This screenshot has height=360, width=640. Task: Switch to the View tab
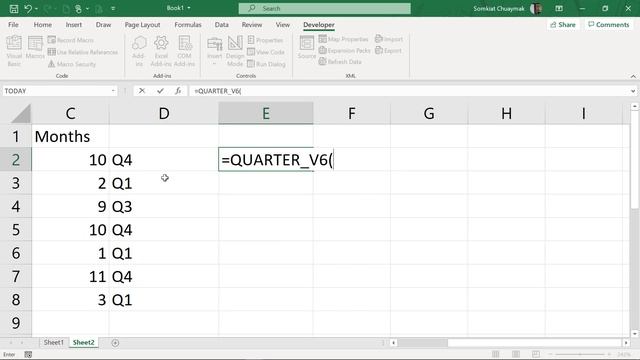click(282, 25)
